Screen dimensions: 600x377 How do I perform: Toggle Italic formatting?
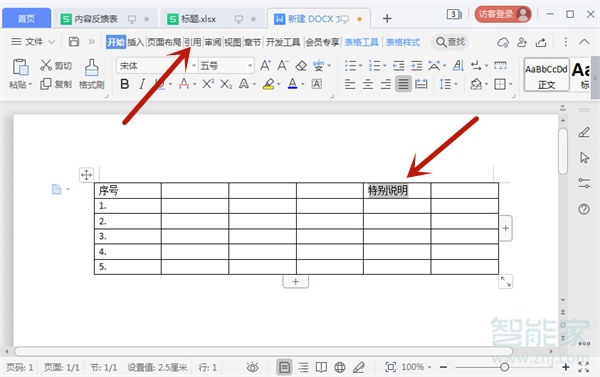[x=142, y=84]
